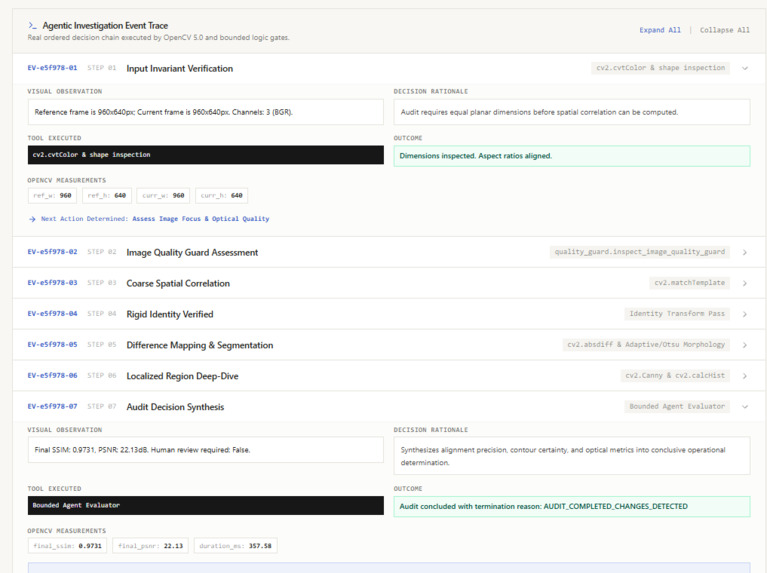Click quality_guard.inspect_image_quality_guard tool tag
The height and width of the screenshot is (573, 767).
639,252
